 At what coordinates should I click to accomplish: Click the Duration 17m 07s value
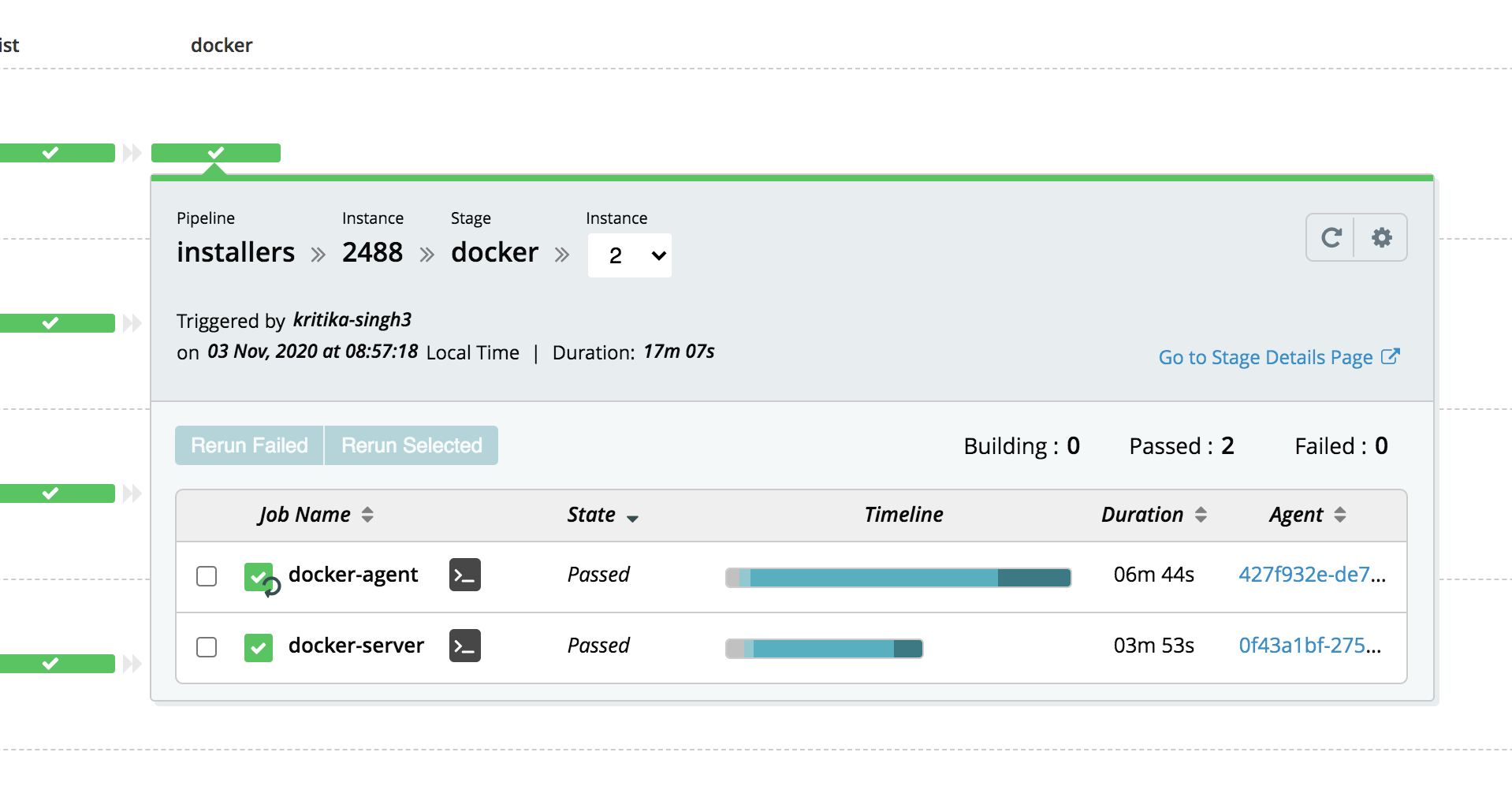tap(679, 352)
